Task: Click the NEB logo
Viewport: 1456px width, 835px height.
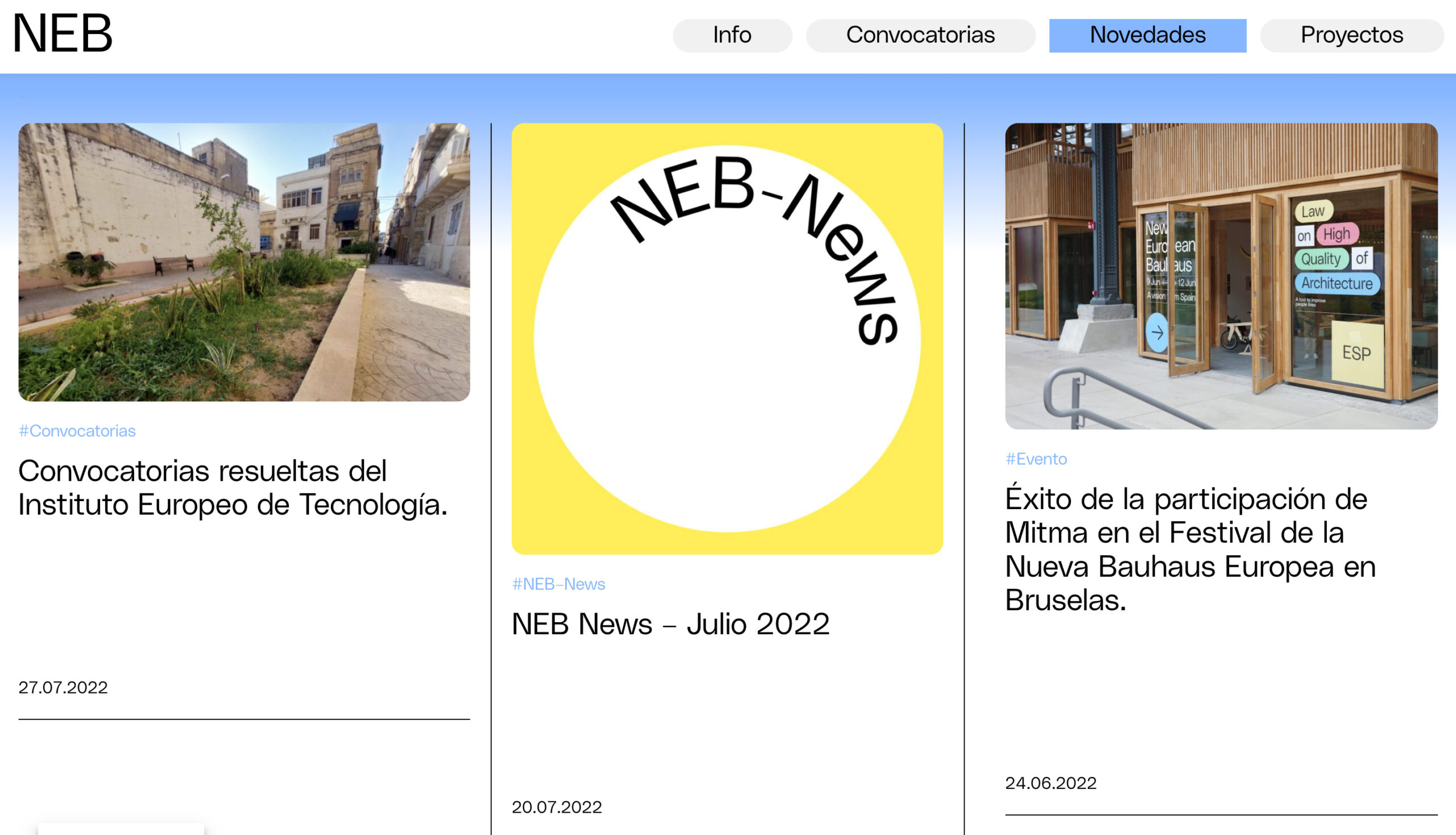Action: (x=62, y=34)
